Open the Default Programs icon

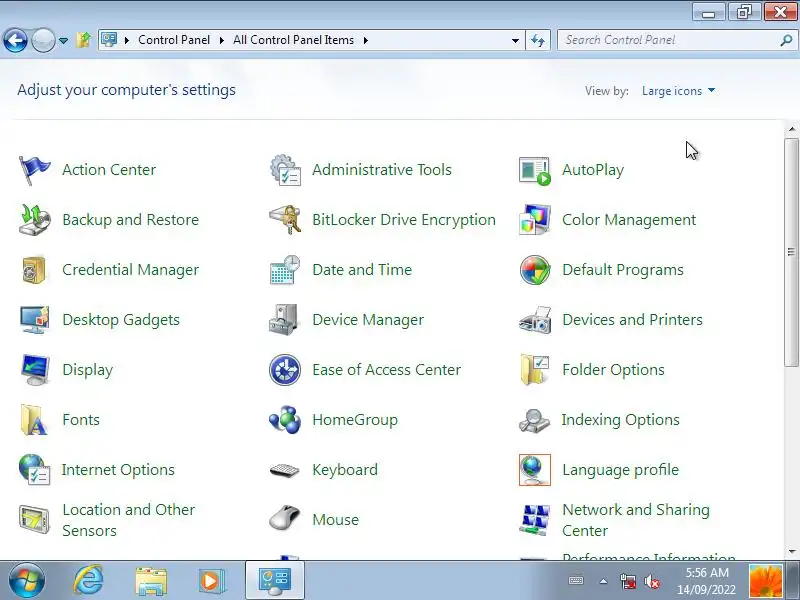tap(535, 270)
